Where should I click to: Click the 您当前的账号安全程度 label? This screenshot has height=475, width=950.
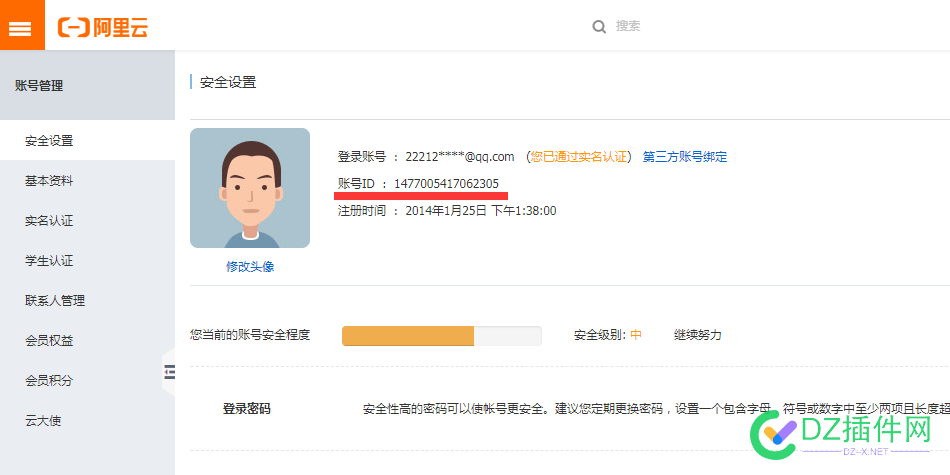click(x=250, y=334)
